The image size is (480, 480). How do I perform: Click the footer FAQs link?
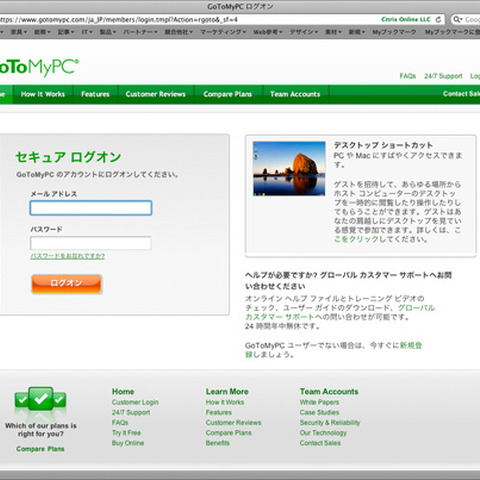click(x=120, y=423)
